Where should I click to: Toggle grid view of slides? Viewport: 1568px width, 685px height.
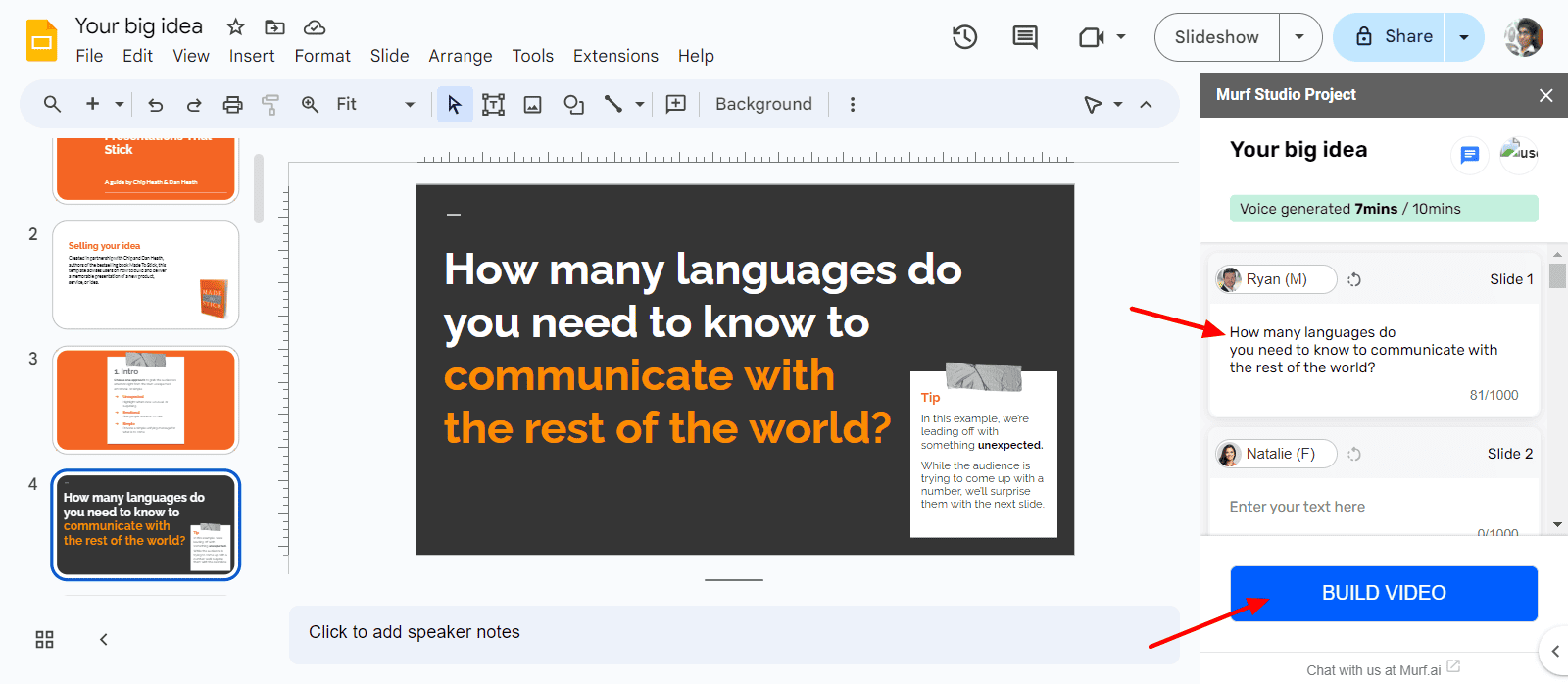[x=44, y=640]
